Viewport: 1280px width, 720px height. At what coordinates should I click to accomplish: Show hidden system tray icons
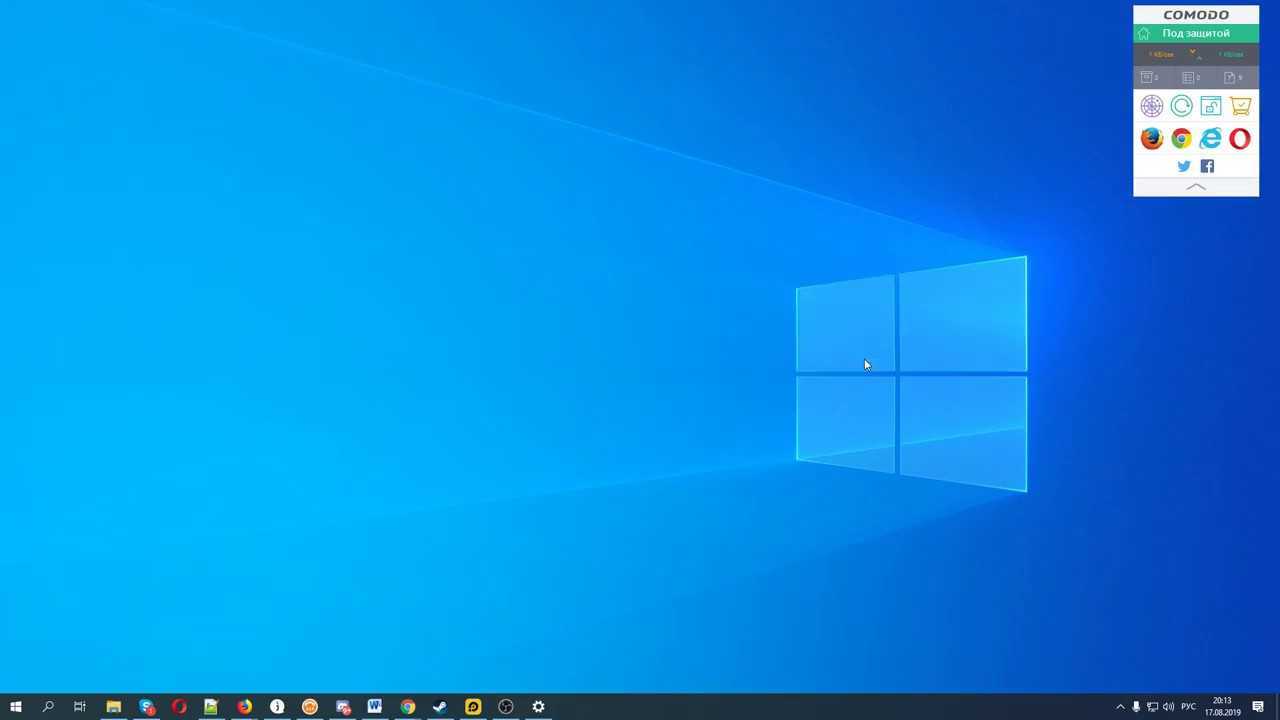coord(1120,707)
